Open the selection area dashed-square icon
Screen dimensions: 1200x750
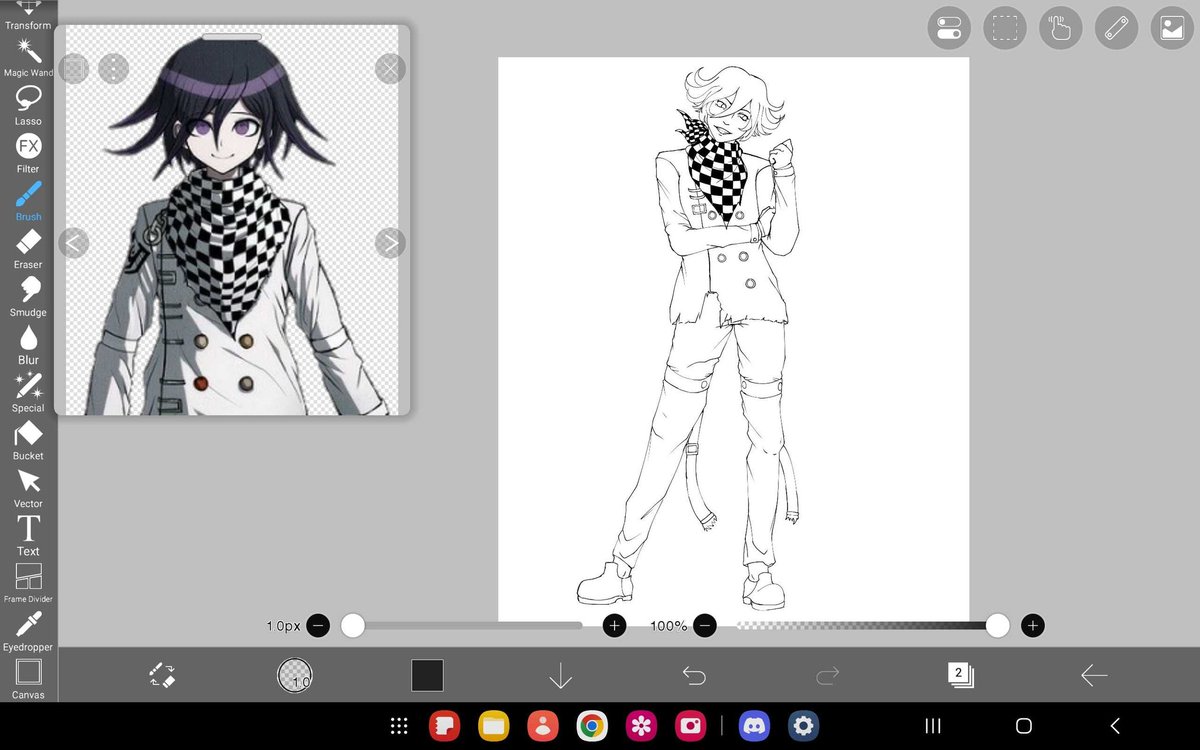(x=1005, y=28)
